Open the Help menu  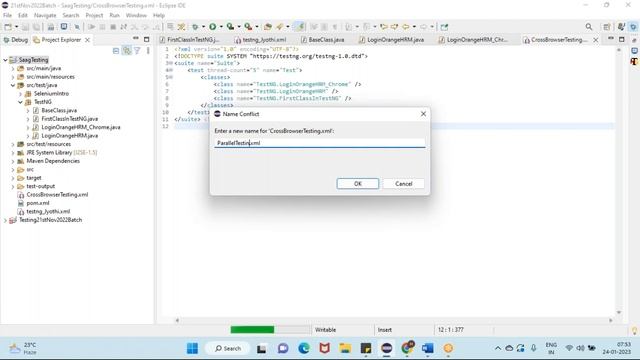[159, 15]
